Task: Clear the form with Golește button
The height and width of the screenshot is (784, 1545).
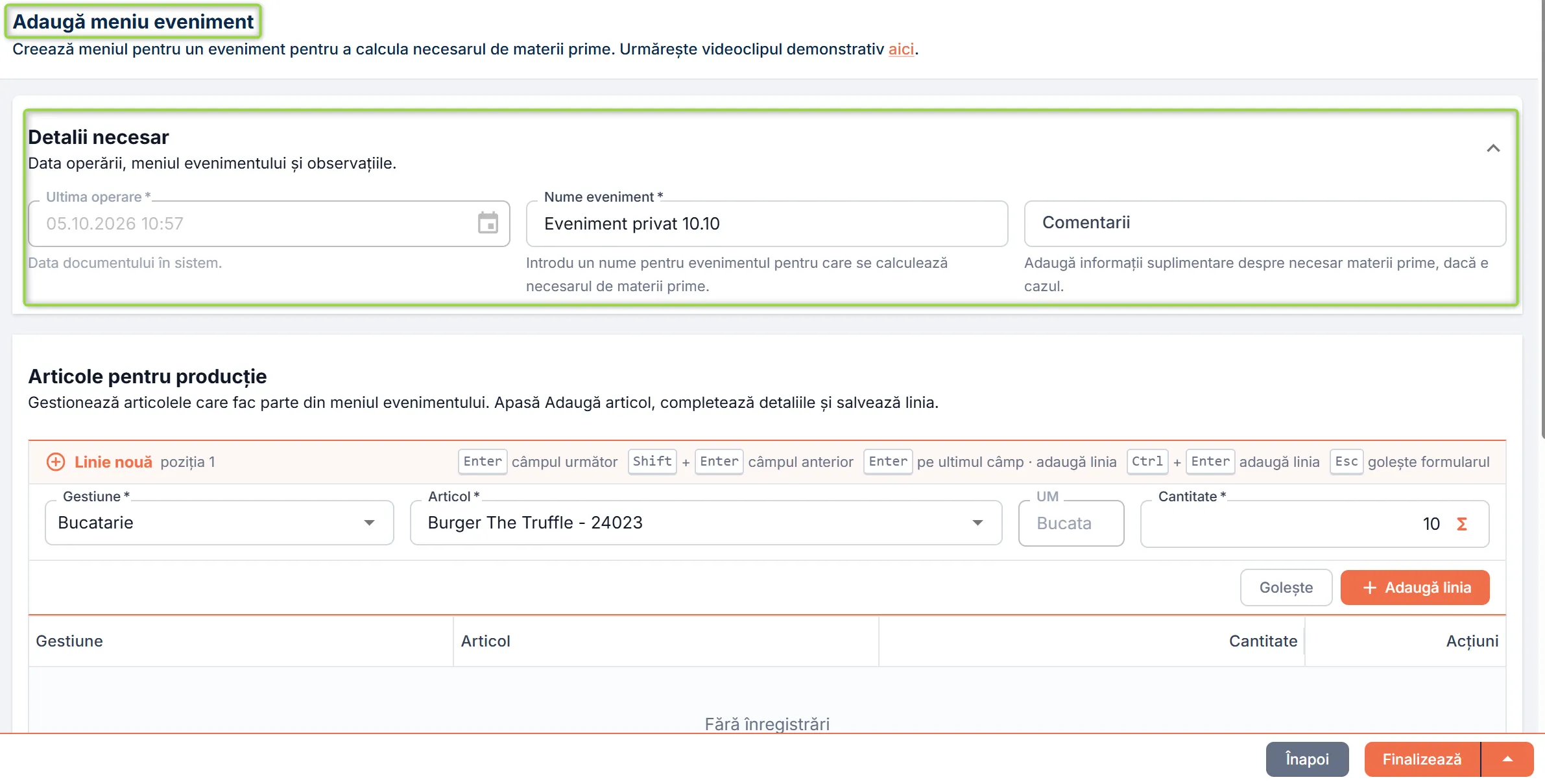Action: point(1286,588)
